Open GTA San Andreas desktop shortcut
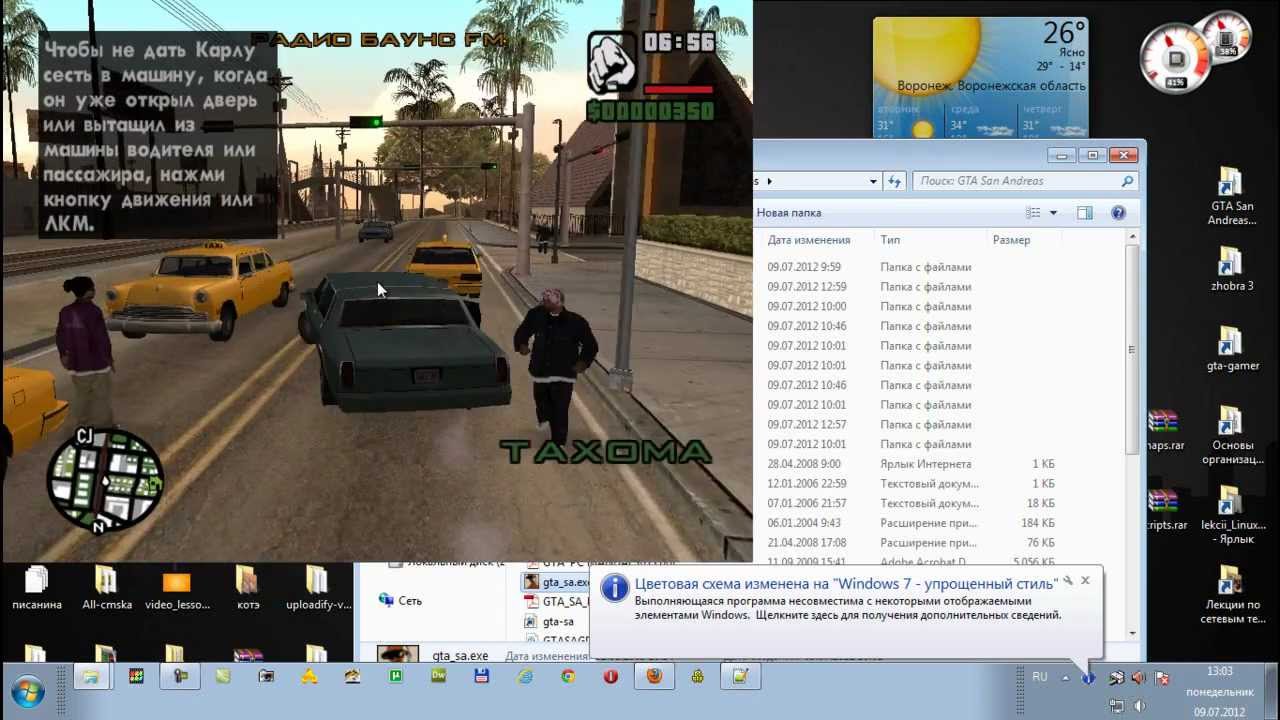 (1230, 196)
